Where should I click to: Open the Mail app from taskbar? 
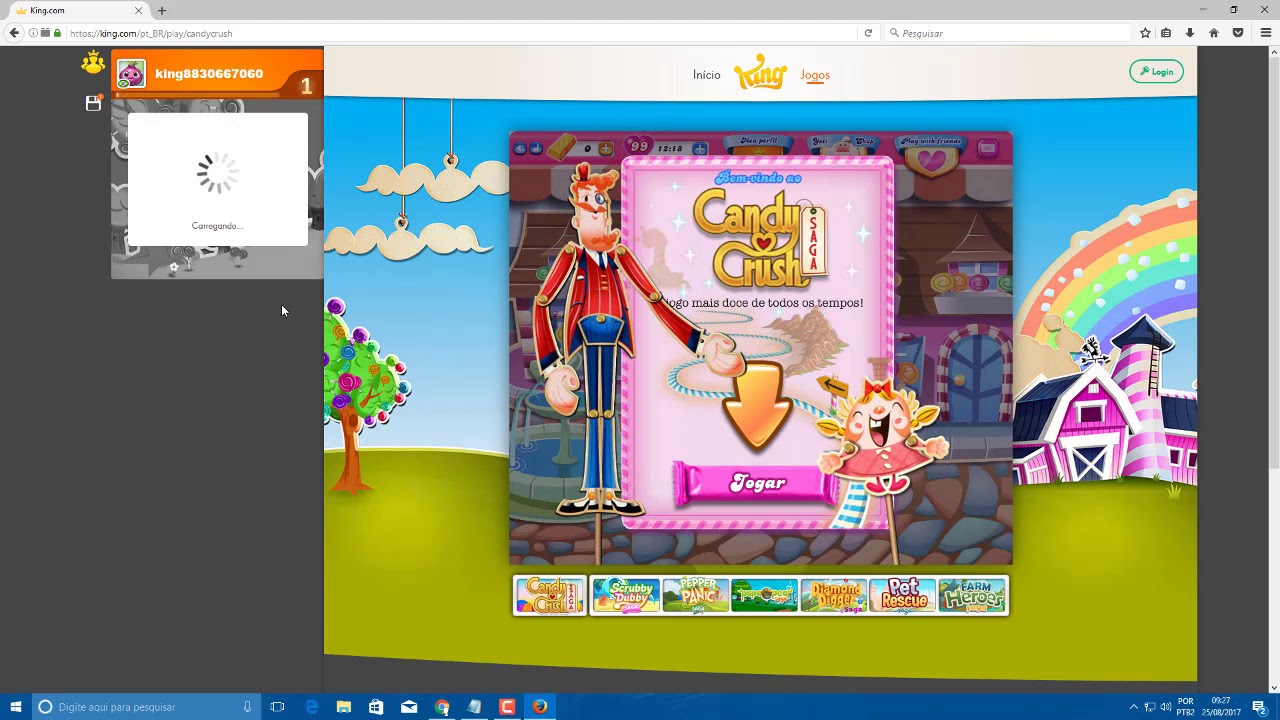pyautogui.click(x=409, y=707)
